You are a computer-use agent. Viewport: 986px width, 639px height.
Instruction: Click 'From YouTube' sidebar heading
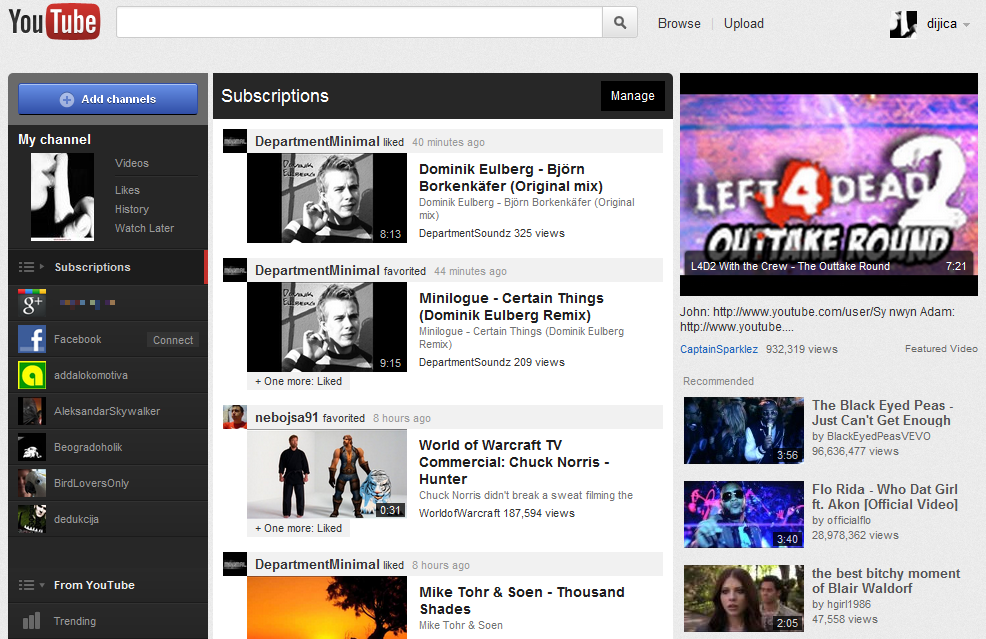(x=94, y=585)
